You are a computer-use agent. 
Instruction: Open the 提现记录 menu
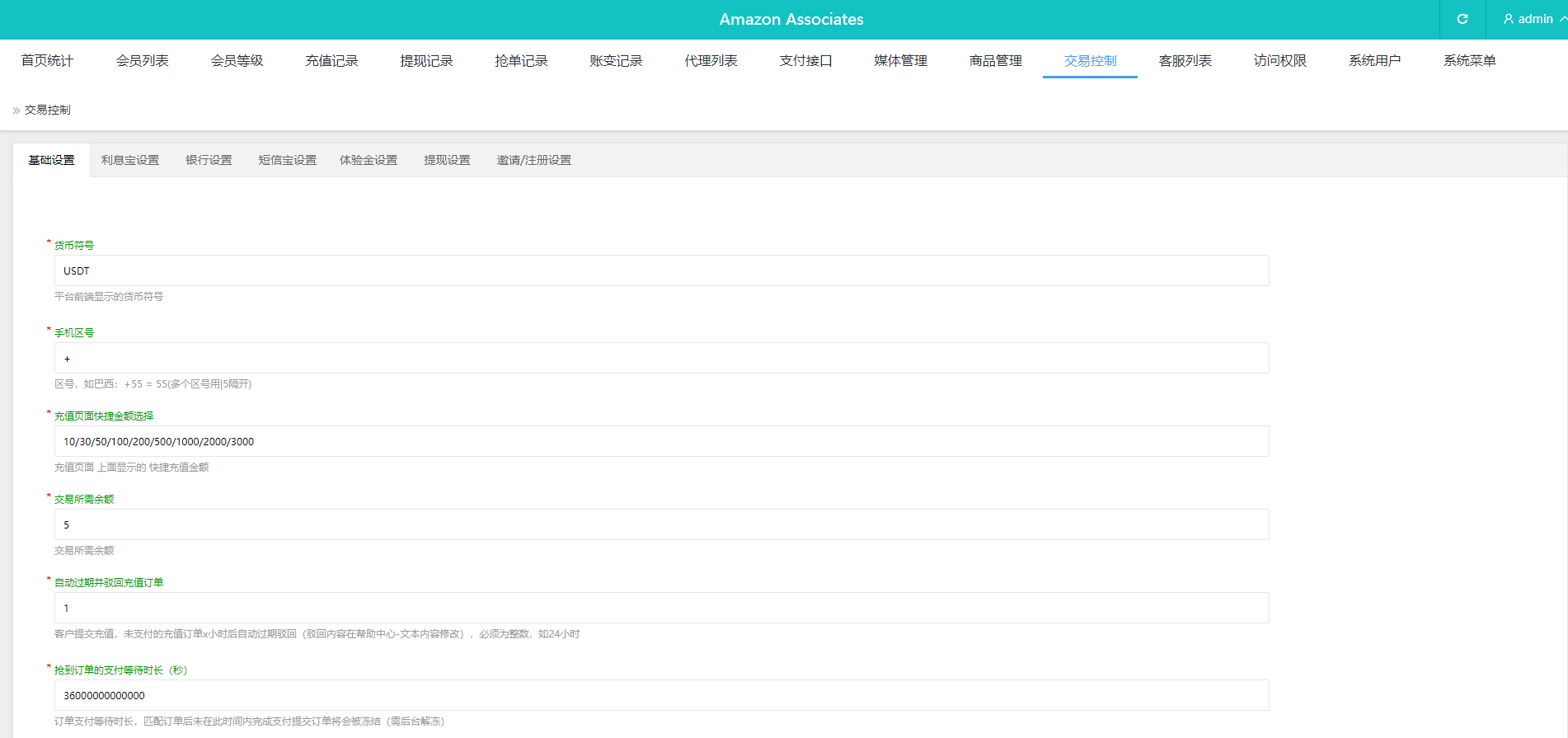[x=426, y=60]
